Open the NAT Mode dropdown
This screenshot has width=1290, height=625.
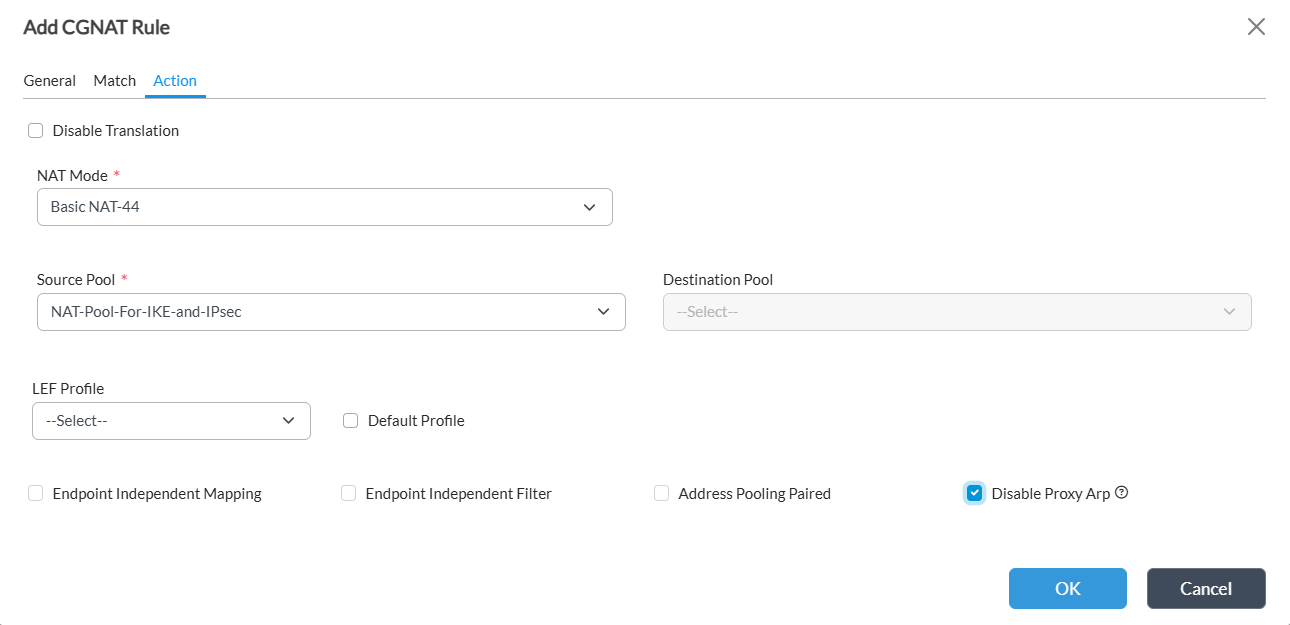(324, 207)
